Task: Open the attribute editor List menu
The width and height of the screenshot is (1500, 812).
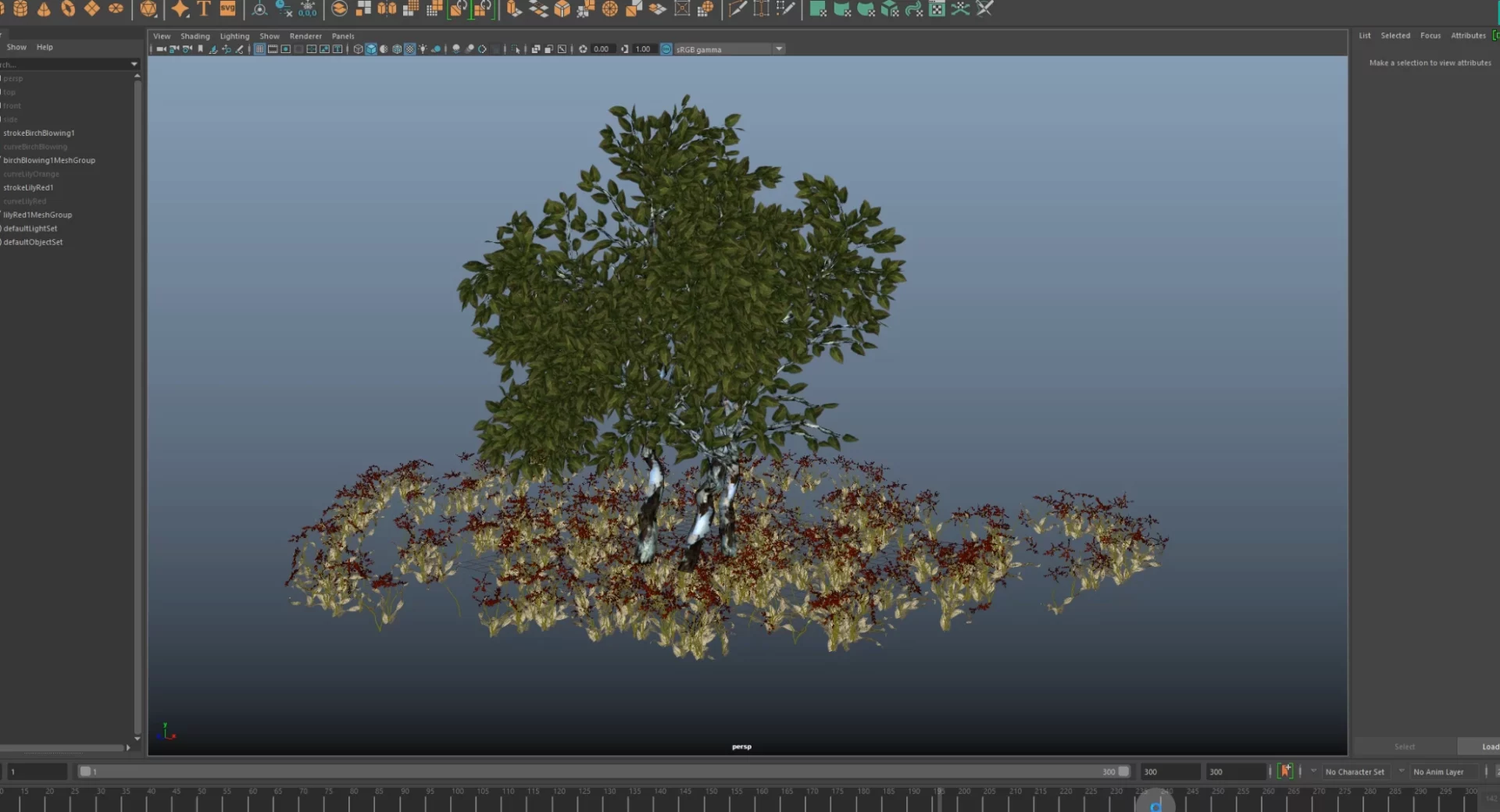Action: pyautogui.click(x=1365, y=35)
